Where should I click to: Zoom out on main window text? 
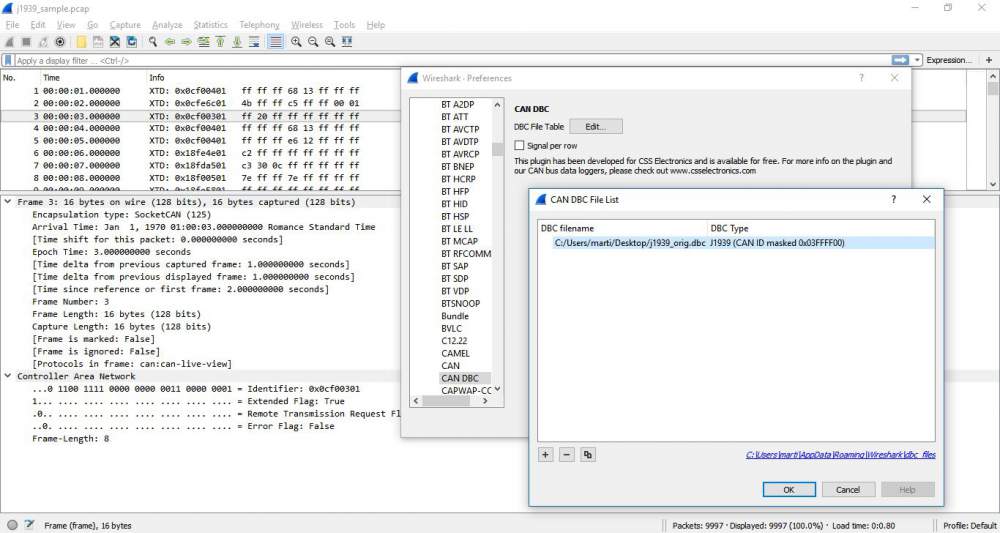tap(313, 41)
